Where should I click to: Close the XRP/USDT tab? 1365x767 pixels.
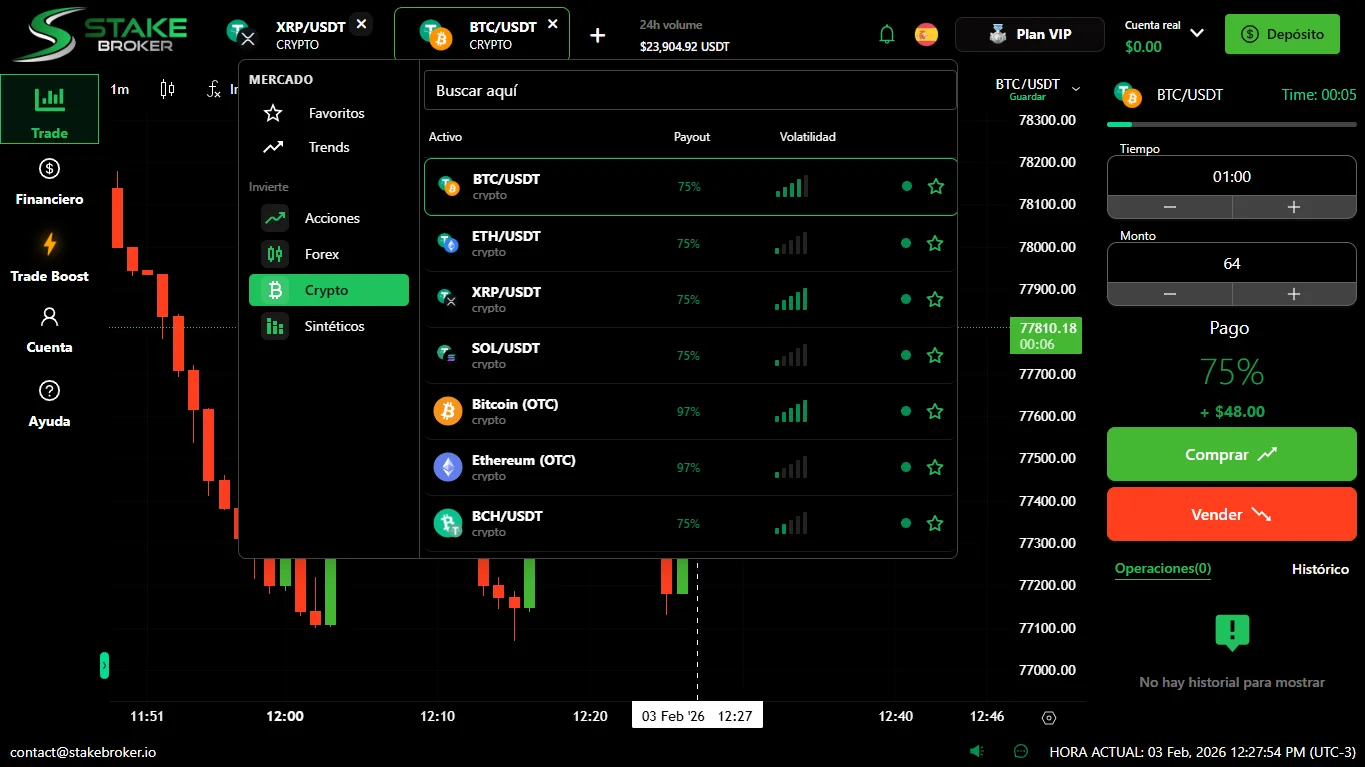click(x=361, y=24)
